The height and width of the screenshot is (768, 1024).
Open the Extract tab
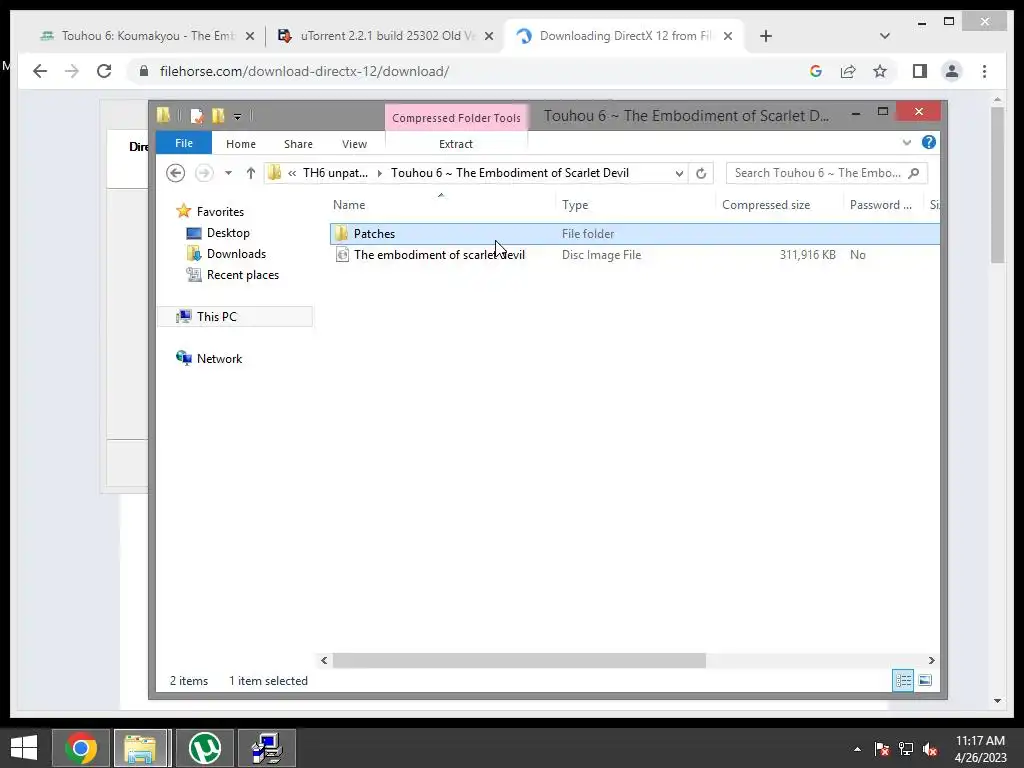coord(456,144)
